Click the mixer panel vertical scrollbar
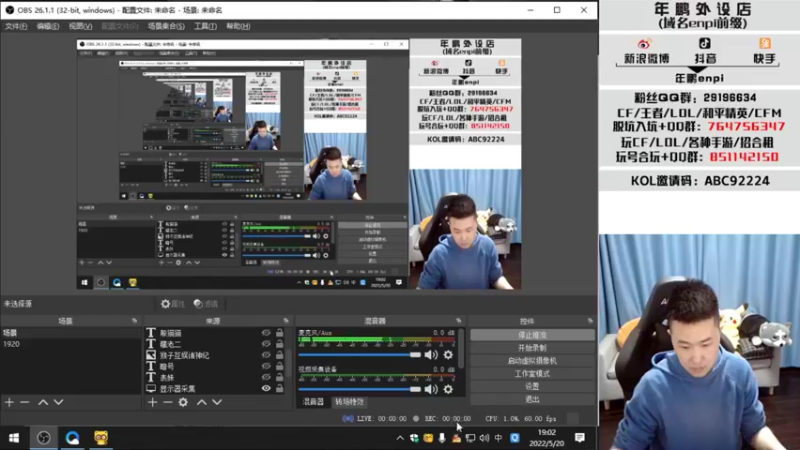The width and height of the screenshot is (800, 450). [x=461, y=349]
